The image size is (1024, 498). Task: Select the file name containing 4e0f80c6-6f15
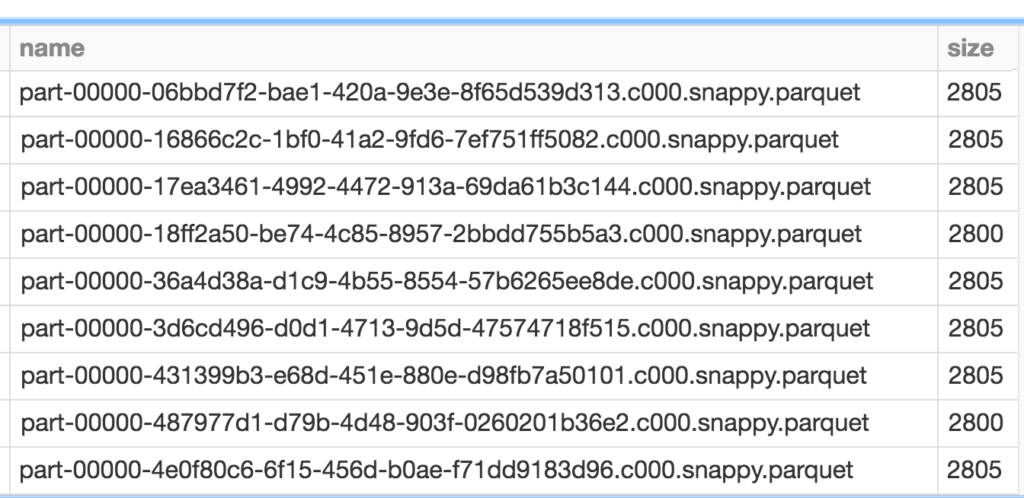(x=437, y=469)
